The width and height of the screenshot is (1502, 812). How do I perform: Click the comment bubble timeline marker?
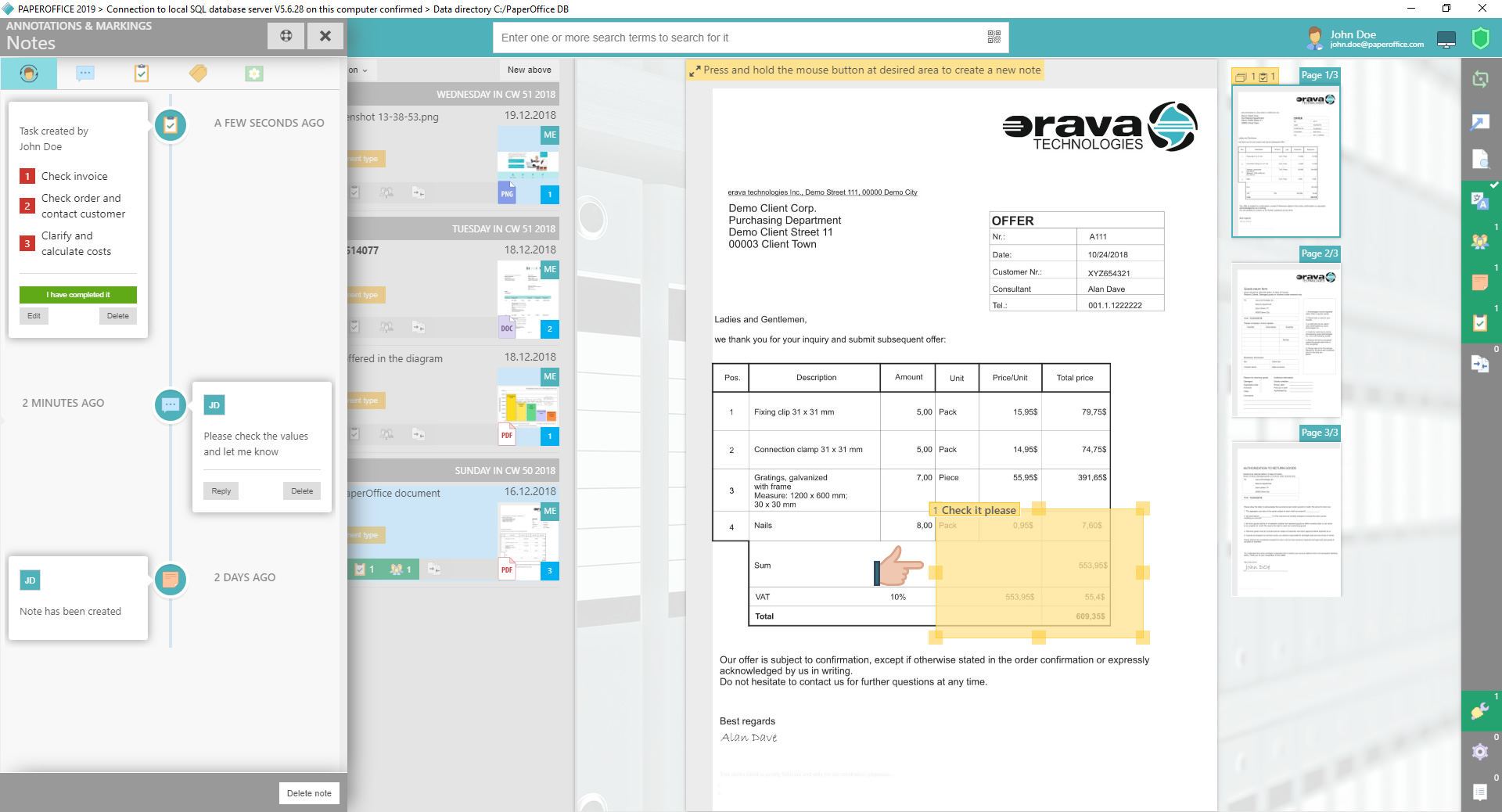coord(171,405)
